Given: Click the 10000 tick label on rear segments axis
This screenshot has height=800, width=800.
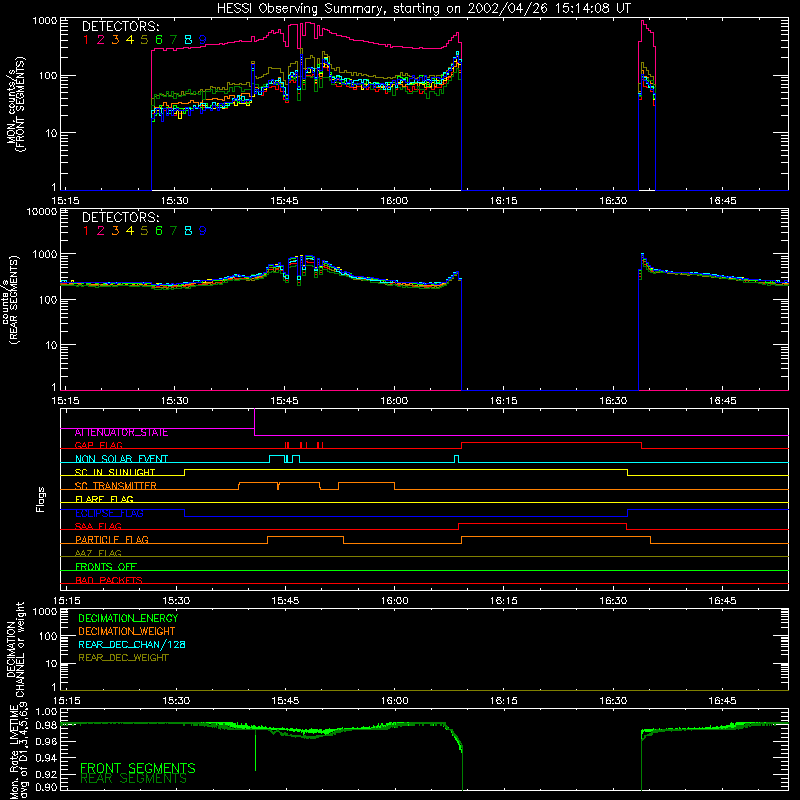Looking at the screenshot, I should click(x=42, y=212).
